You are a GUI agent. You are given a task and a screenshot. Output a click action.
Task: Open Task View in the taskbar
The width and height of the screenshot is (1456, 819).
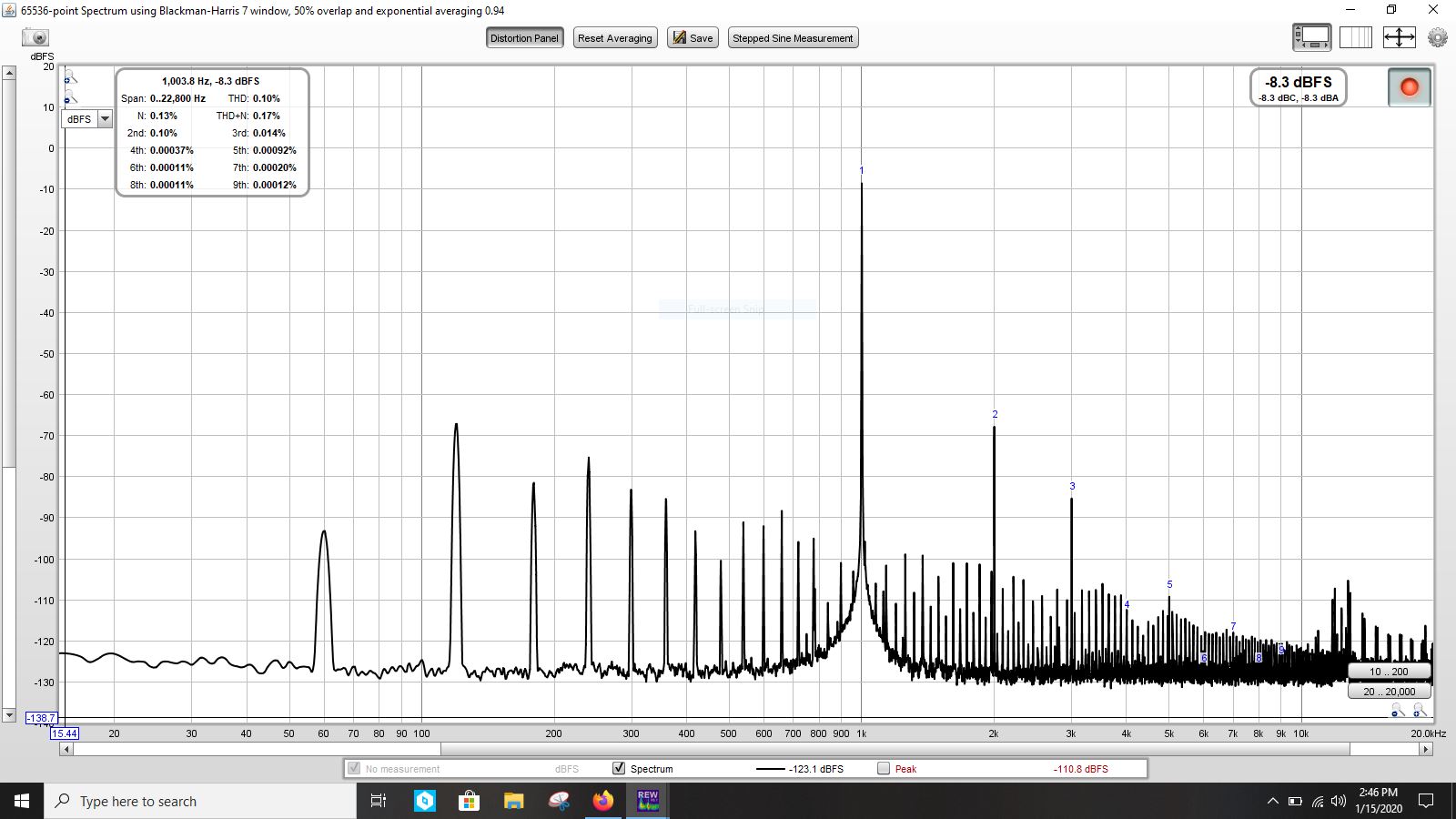pos(379,801)
